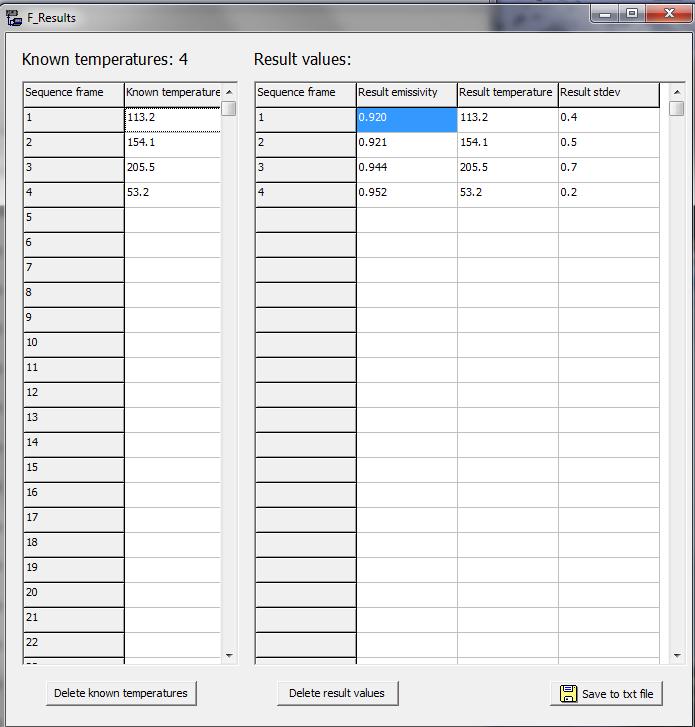Screen dimensions: 695x727
Task: Select result emissivity cell 0.952
Action: point(407,195)
